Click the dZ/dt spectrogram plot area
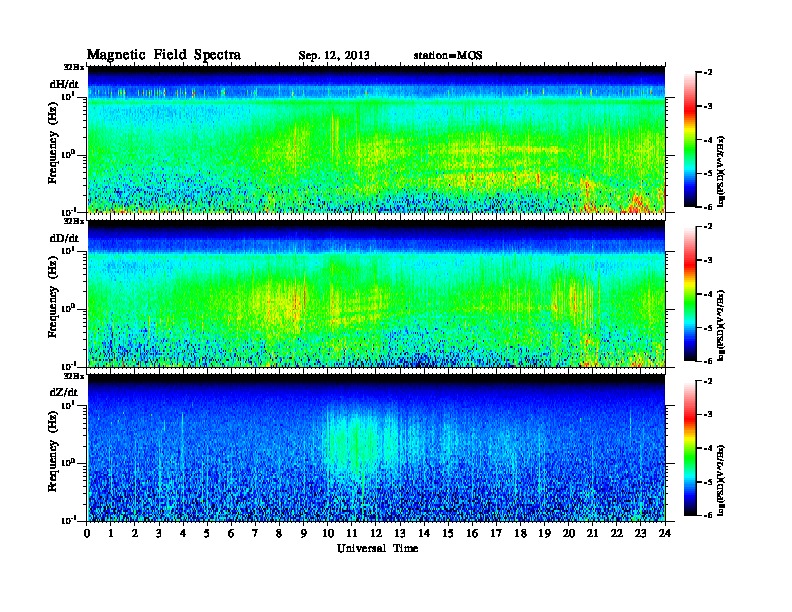 [x=376, y=448]
